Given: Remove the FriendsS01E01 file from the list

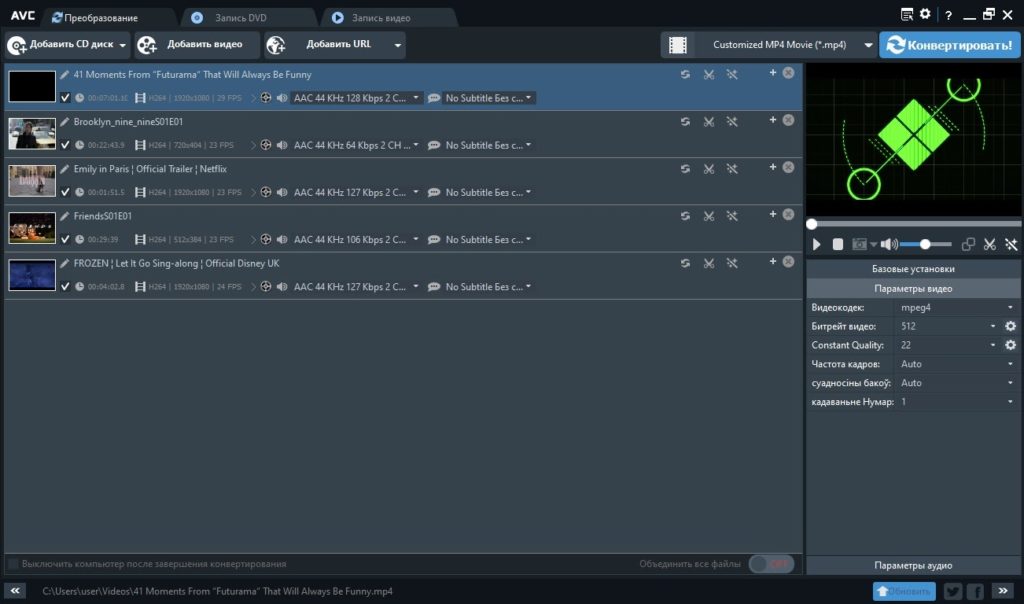Looking at the screenshot, I should click(x=788, y=215).
